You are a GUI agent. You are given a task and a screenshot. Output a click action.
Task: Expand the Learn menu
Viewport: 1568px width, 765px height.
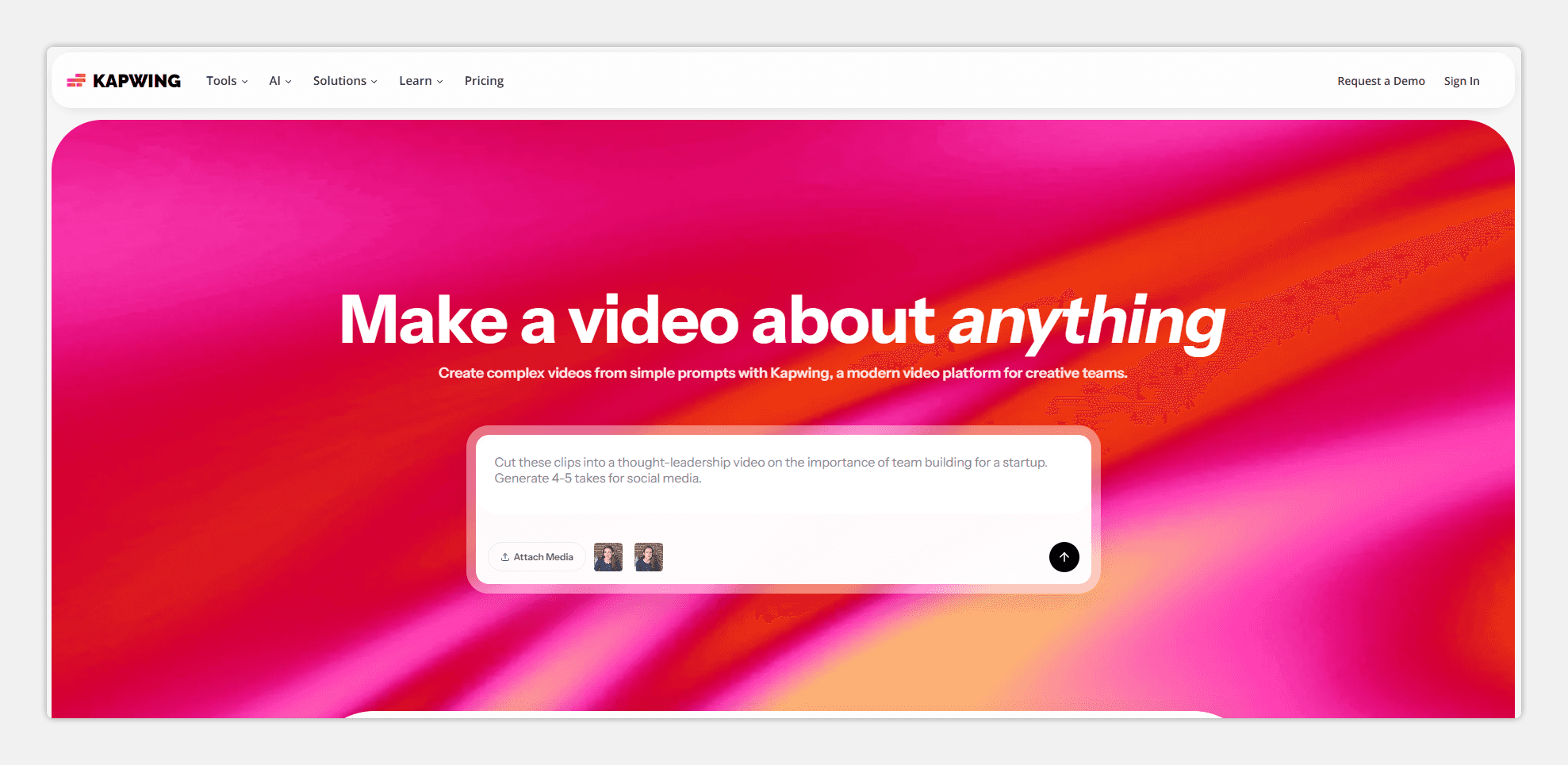pyautogui.click(x=421, y=81)
